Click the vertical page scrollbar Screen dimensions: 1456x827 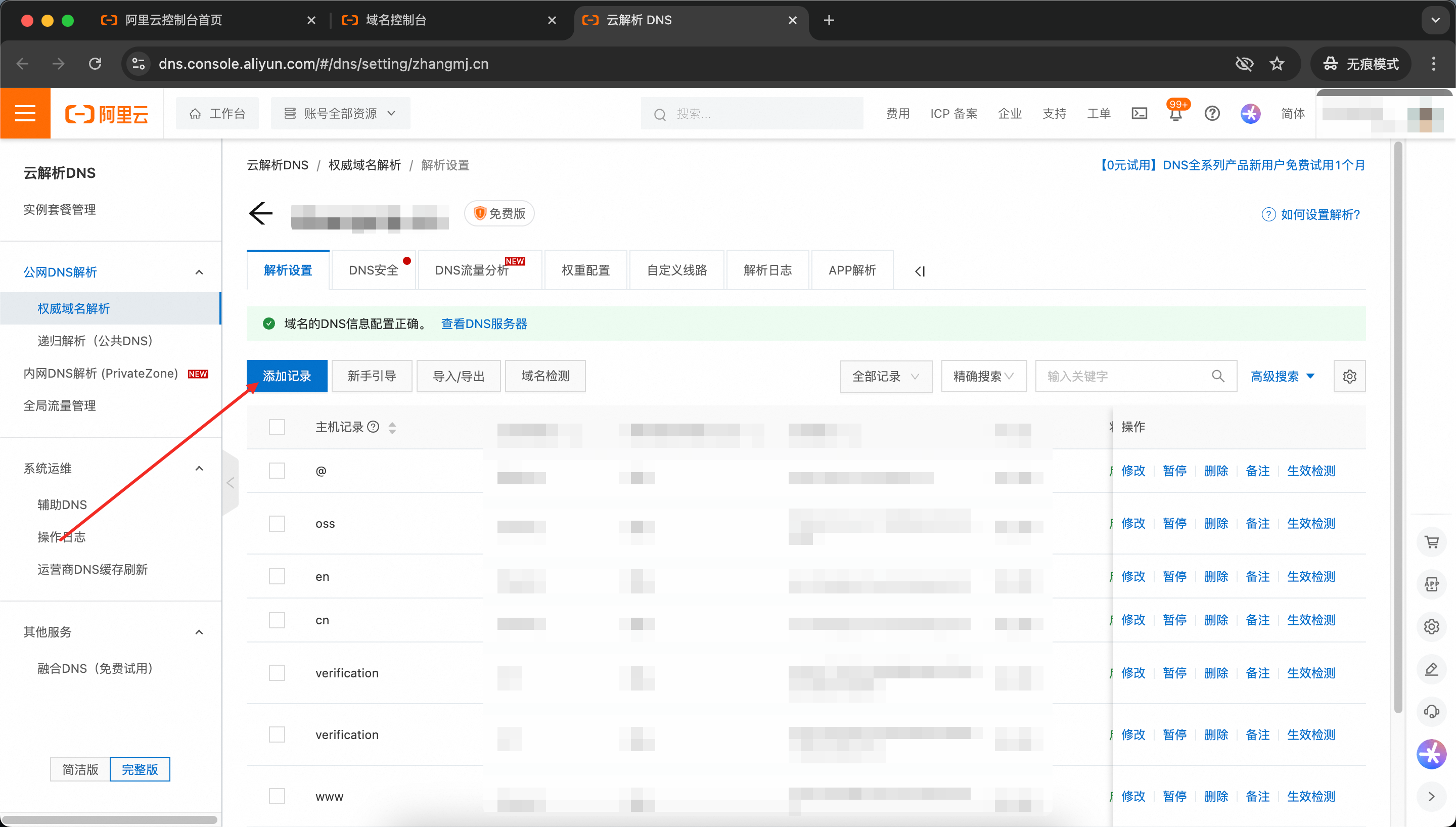[1398, 426]
